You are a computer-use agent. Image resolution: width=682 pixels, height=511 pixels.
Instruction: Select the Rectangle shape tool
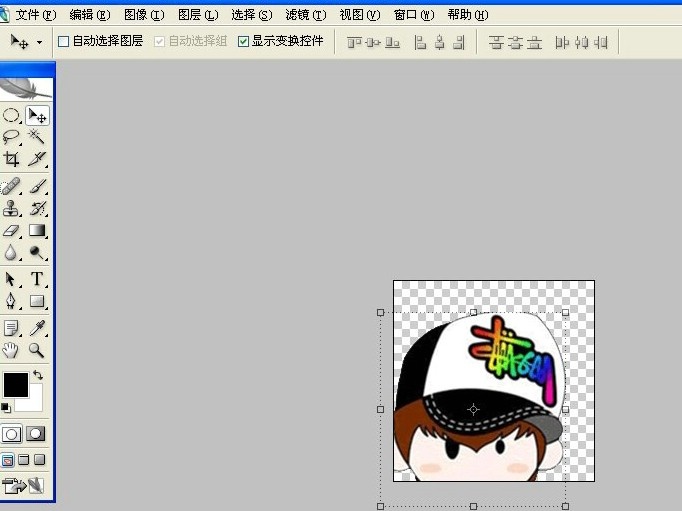[x=37, y=301]
